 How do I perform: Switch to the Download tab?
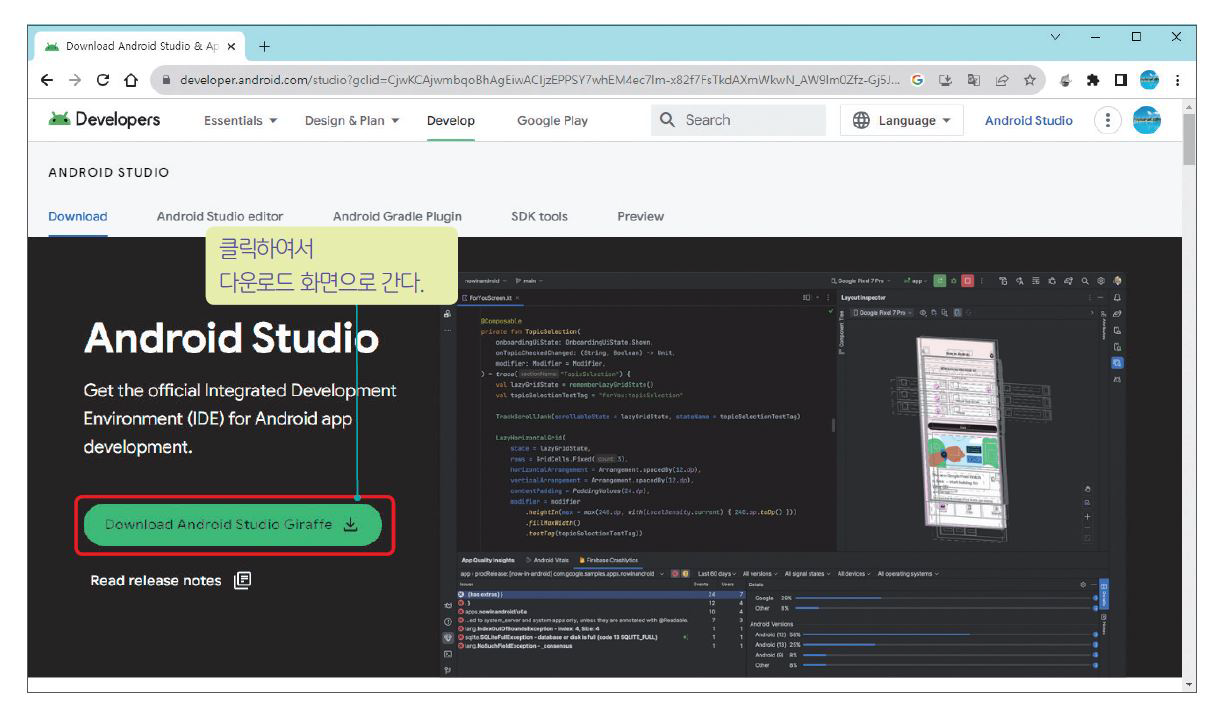coord(78,216)
